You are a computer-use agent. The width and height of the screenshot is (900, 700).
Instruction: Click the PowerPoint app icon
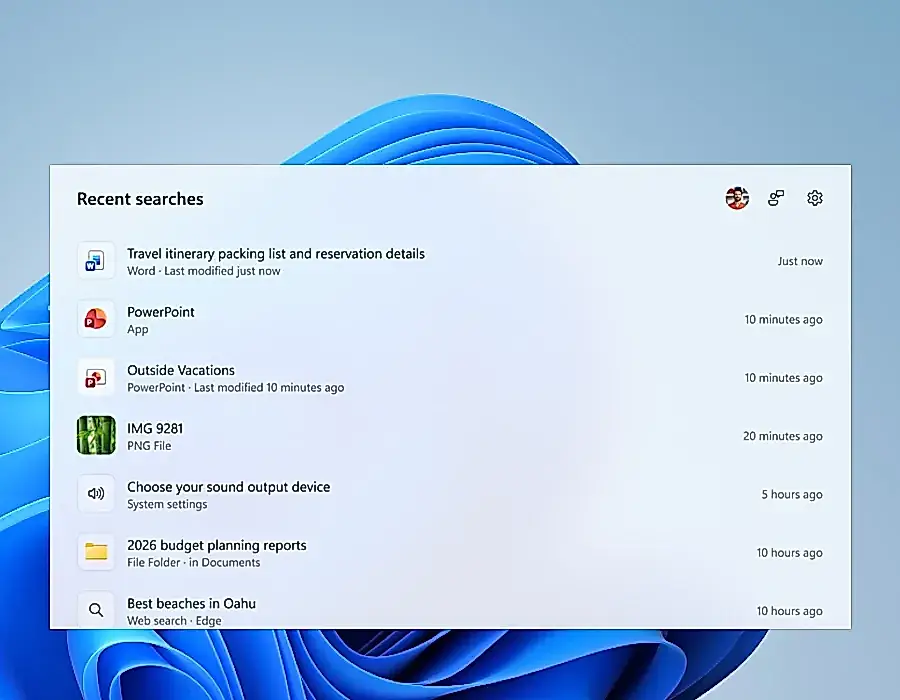pos(96,319)
